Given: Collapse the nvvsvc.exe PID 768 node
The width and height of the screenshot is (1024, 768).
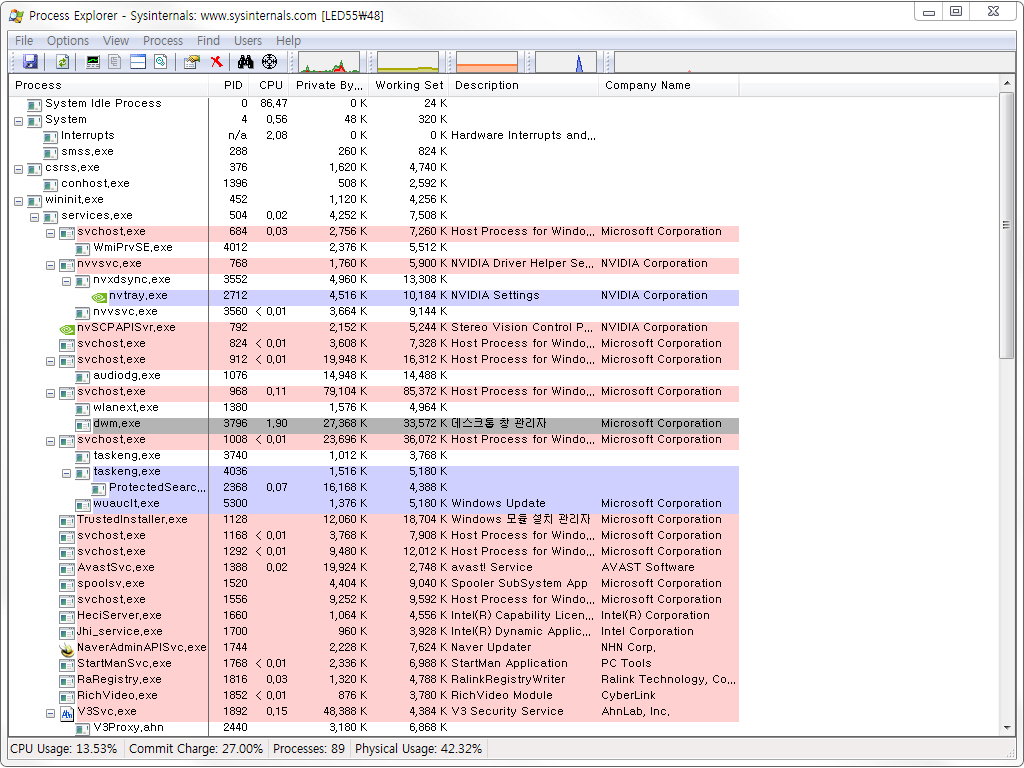Looking at the screenshot, I should point(50,265).
